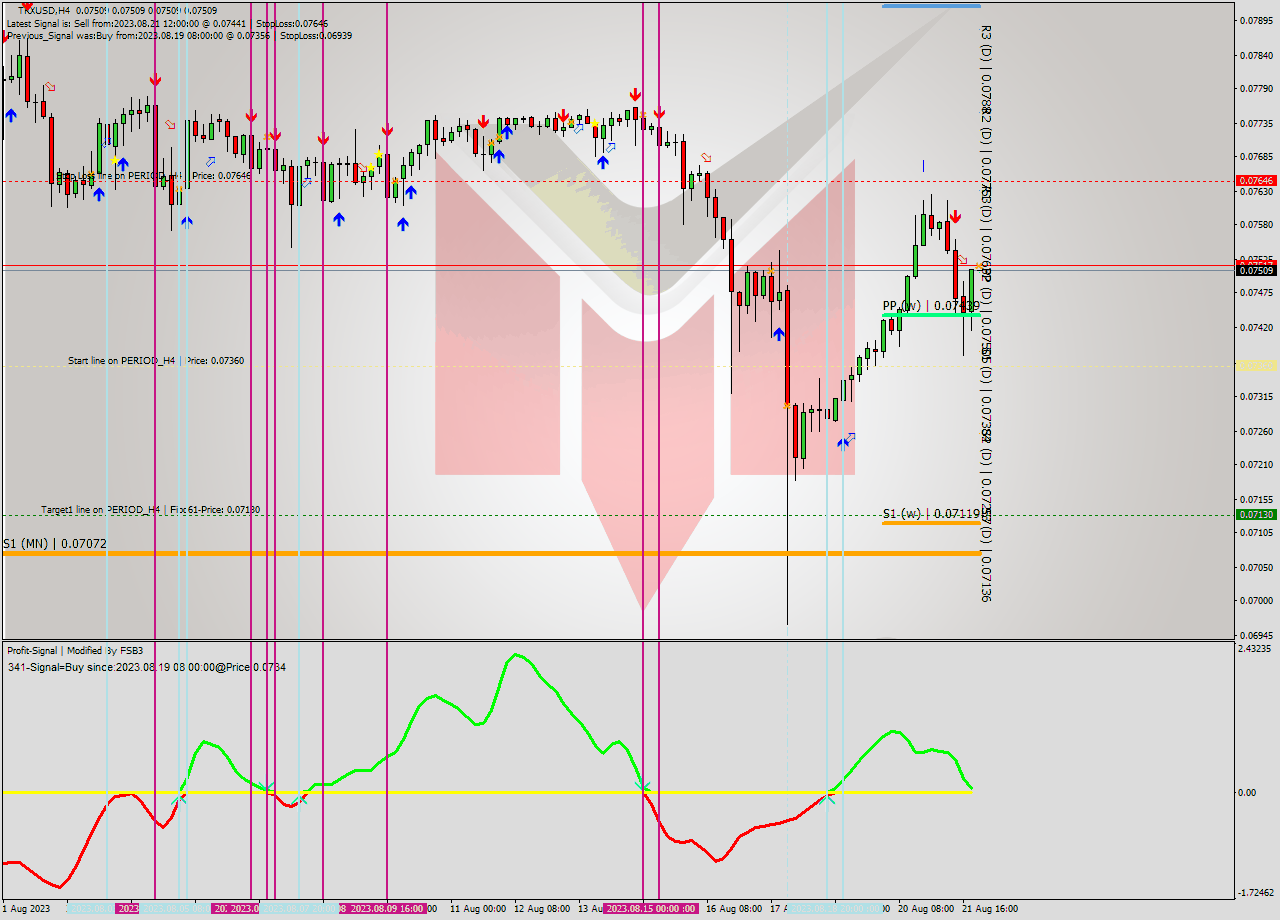Viewport: 1280px width, 920px height.
Task: Click the red sell arrow above the Aug 21 candles
Action: (x=955, y=215)
